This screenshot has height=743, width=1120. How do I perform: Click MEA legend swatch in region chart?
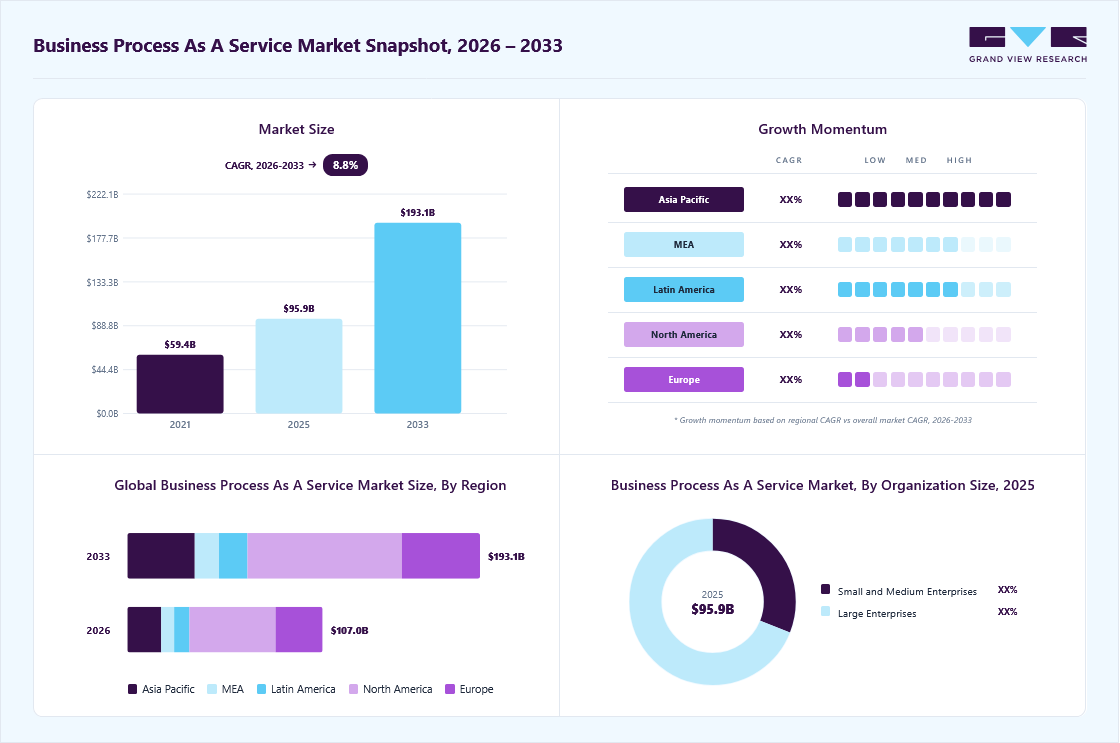(212, 689)
